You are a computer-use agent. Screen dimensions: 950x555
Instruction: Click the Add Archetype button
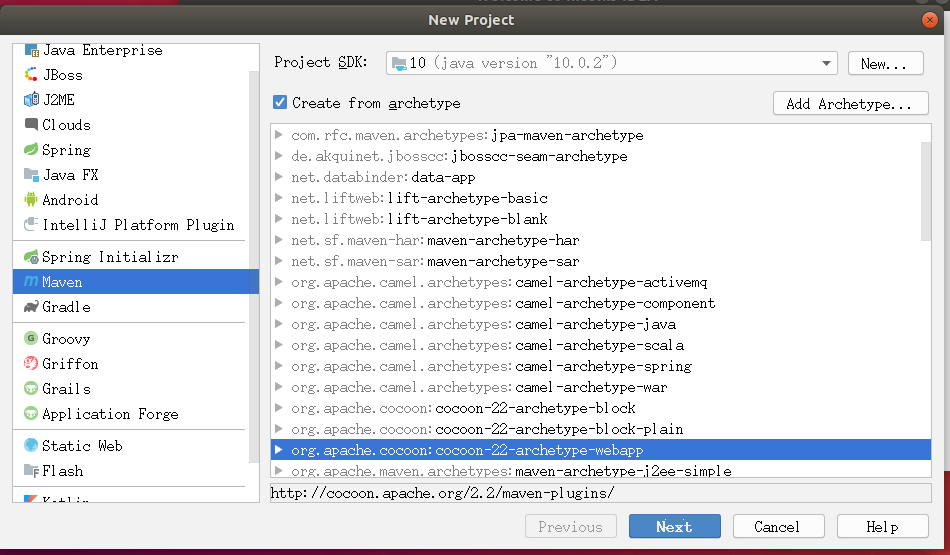click(850, 104)
